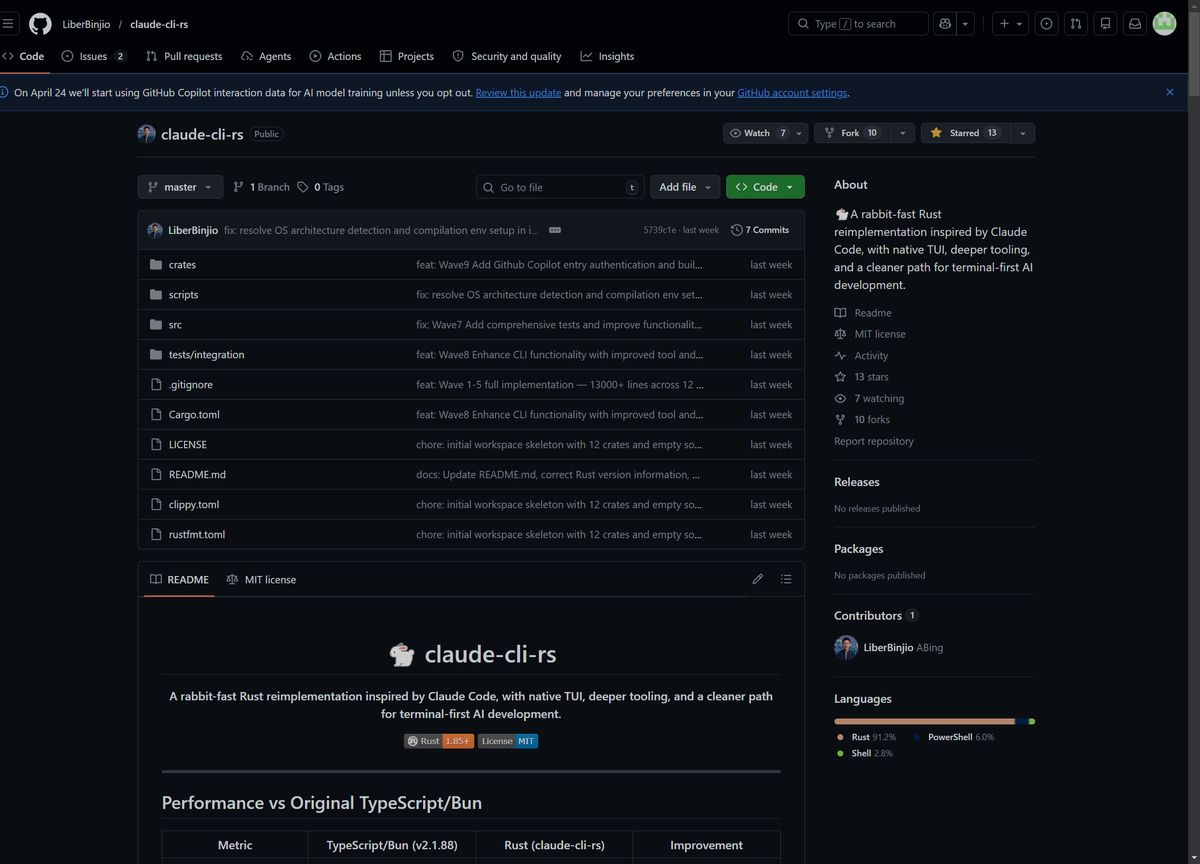Click the Go to file search field

tap(560, 187)
